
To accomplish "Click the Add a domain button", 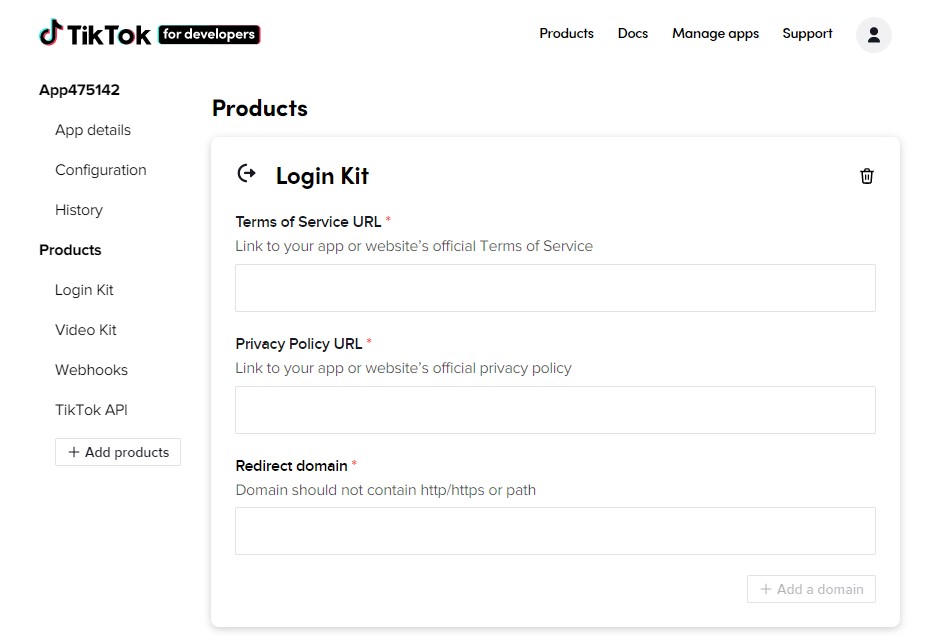I will [811, 589].
